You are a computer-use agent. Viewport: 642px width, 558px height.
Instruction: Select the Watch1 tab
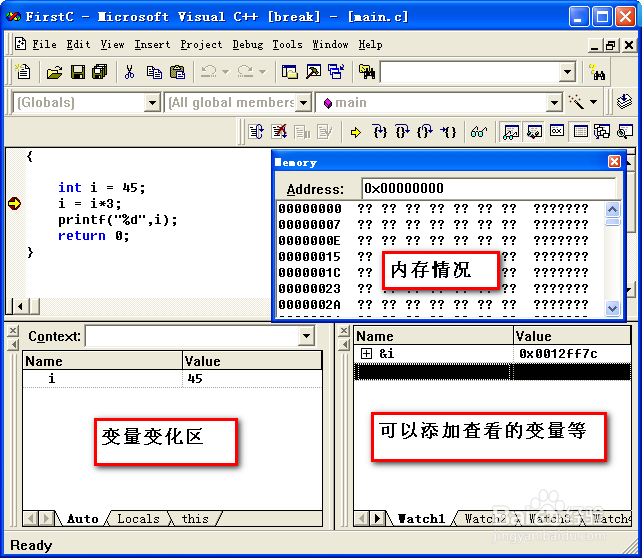(421, 519)
